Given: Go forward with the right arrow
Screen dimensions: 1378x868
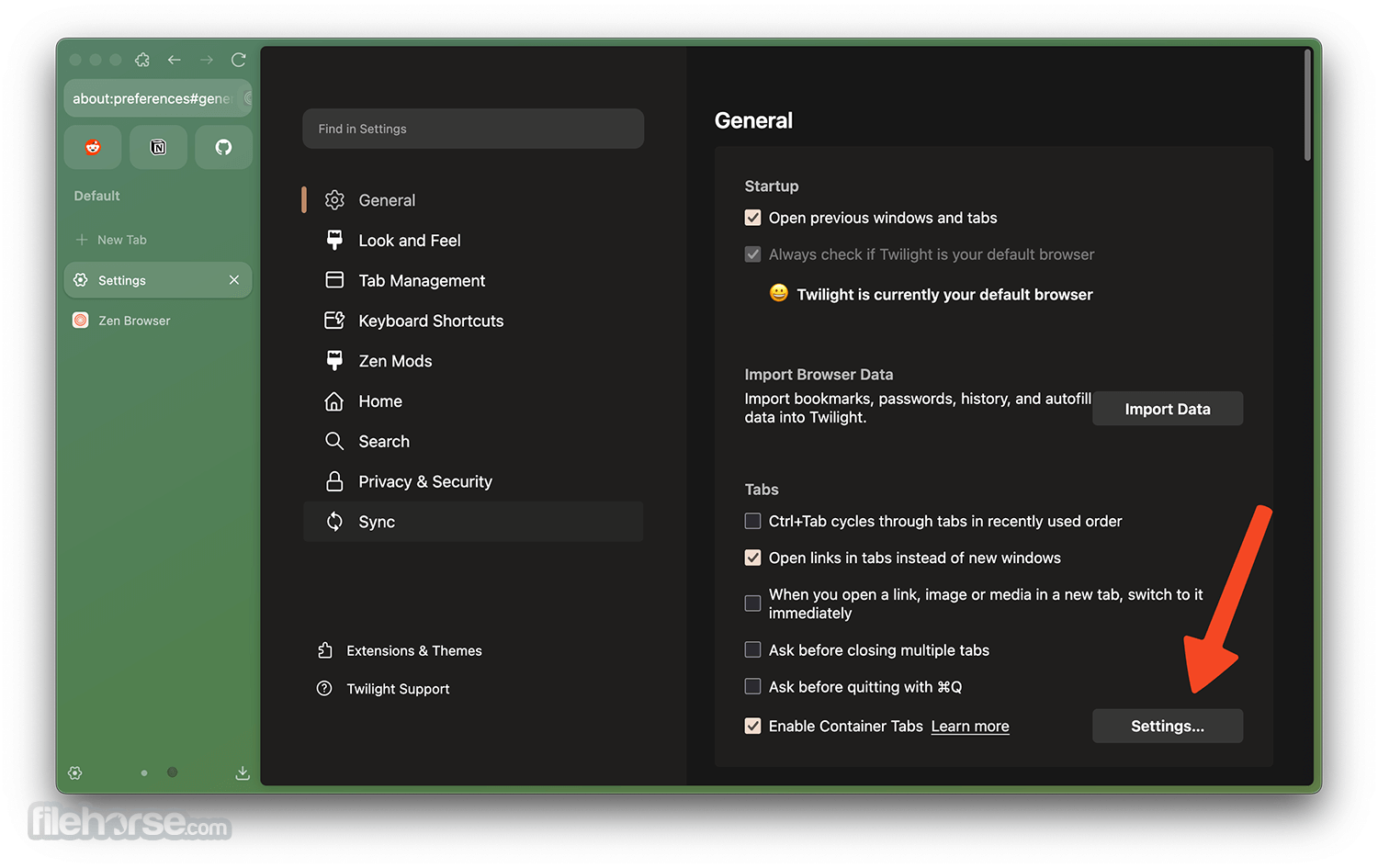Looking at the screenshot, I should pyautogui.click(x=207, y=60).
